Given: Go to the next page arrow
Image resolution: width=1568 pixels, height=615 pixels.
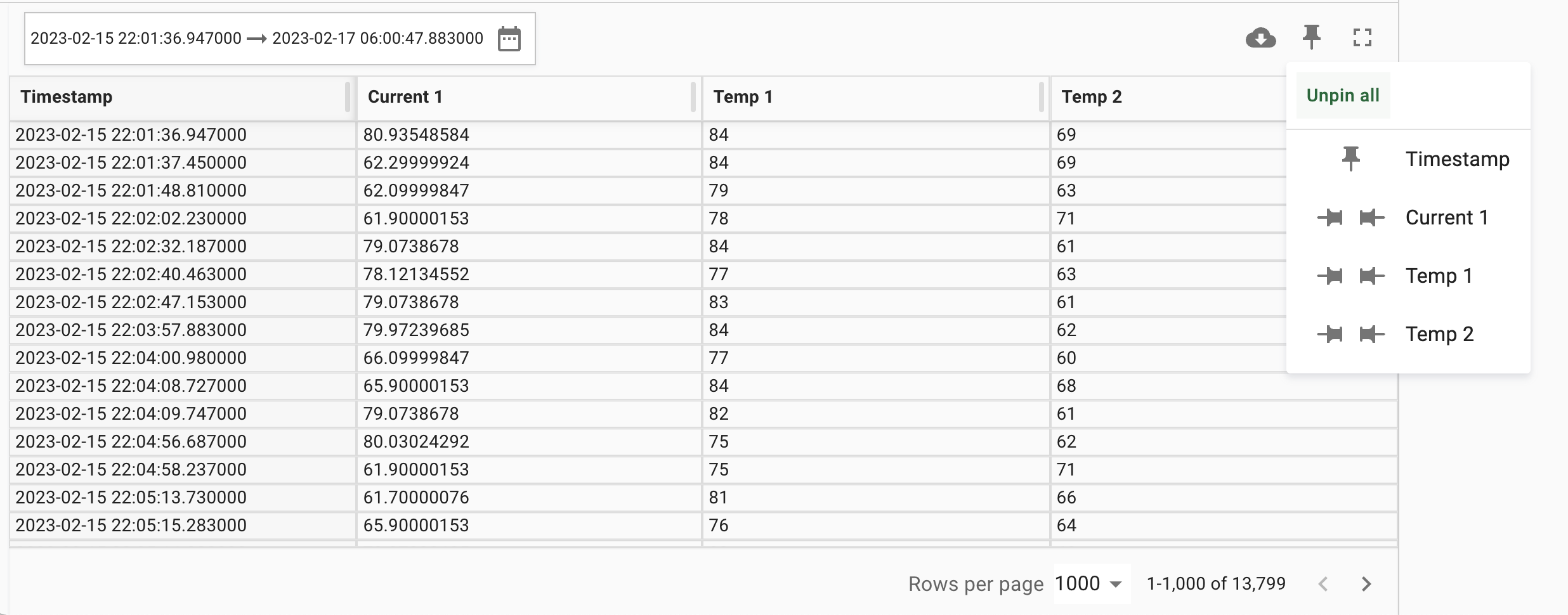Looking at the screenshot, I should [1366, 584].
